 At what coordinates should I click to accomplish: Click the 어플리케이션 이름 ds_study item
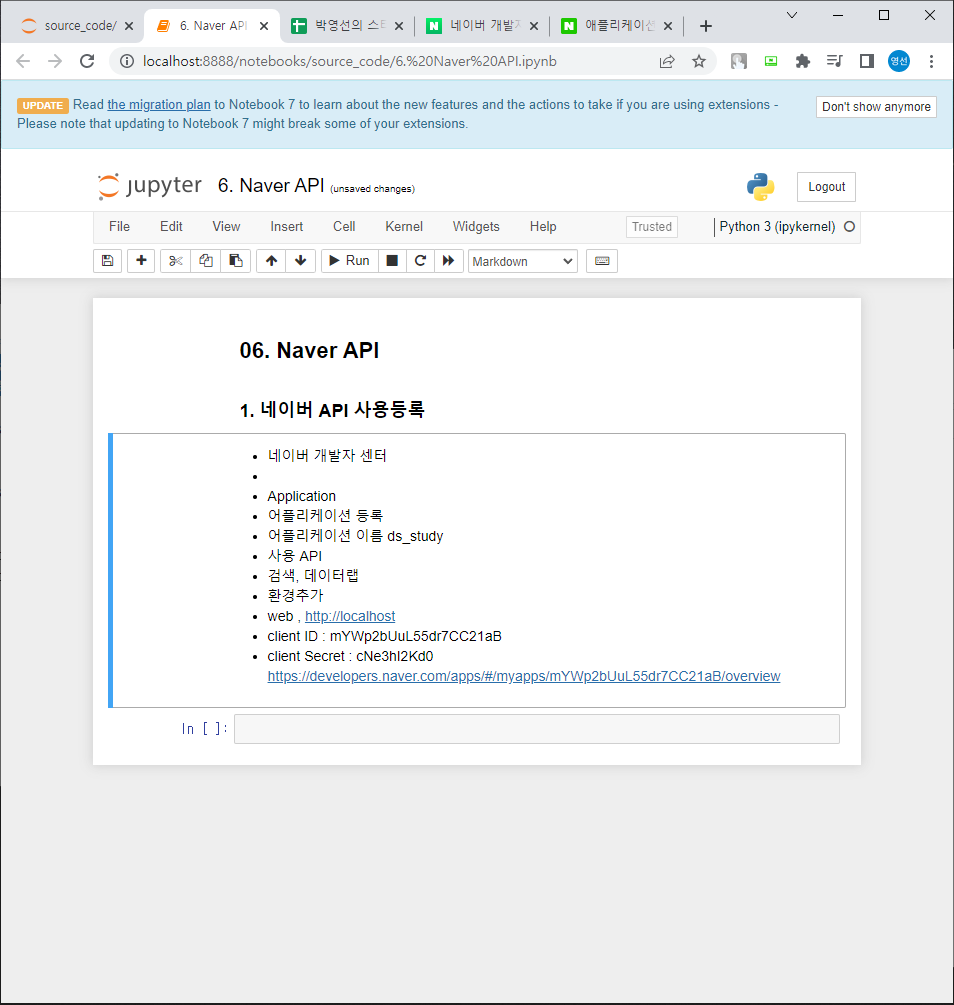[x=355, y=536]
